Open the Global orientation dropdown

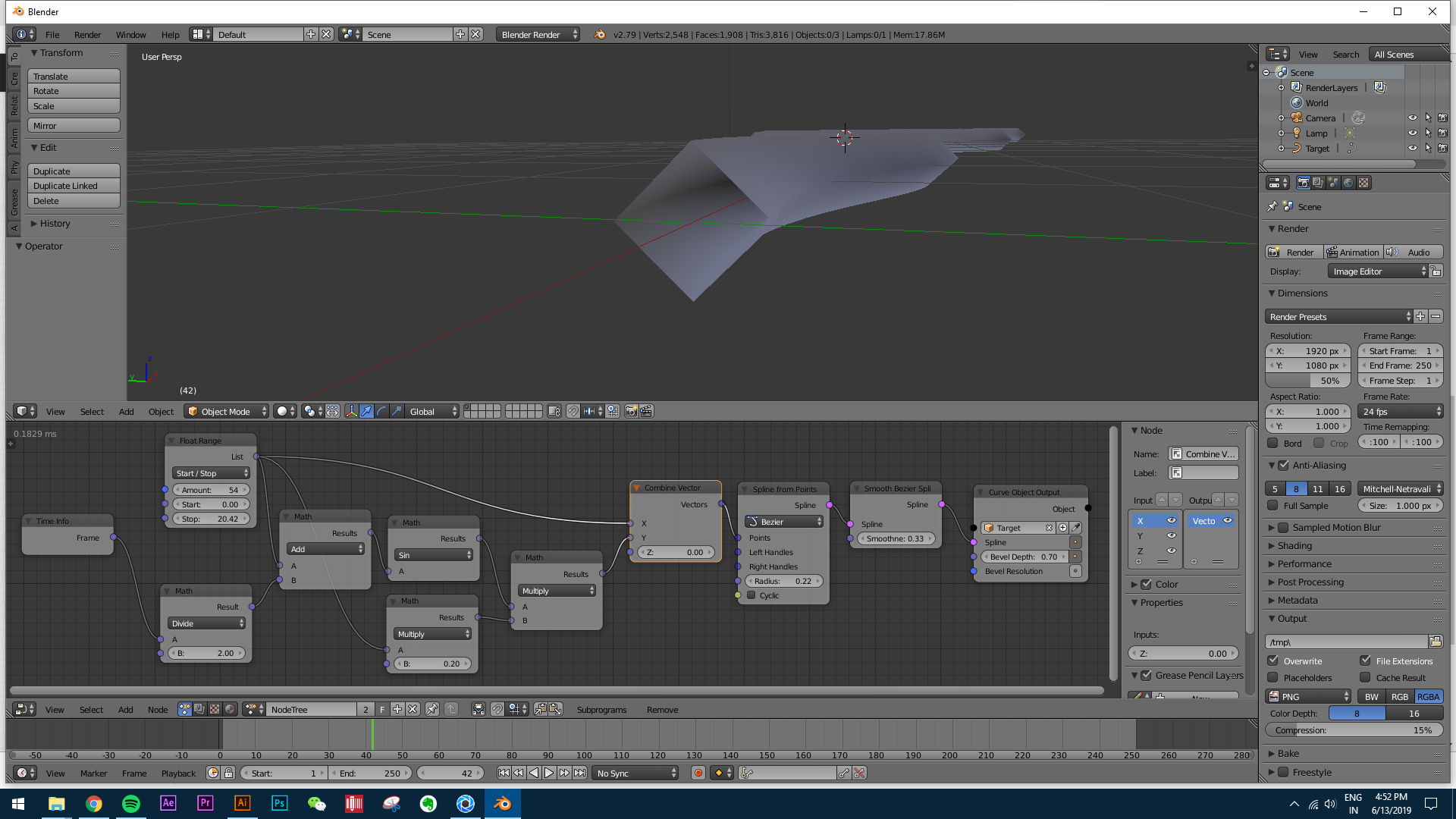point(432,411)
